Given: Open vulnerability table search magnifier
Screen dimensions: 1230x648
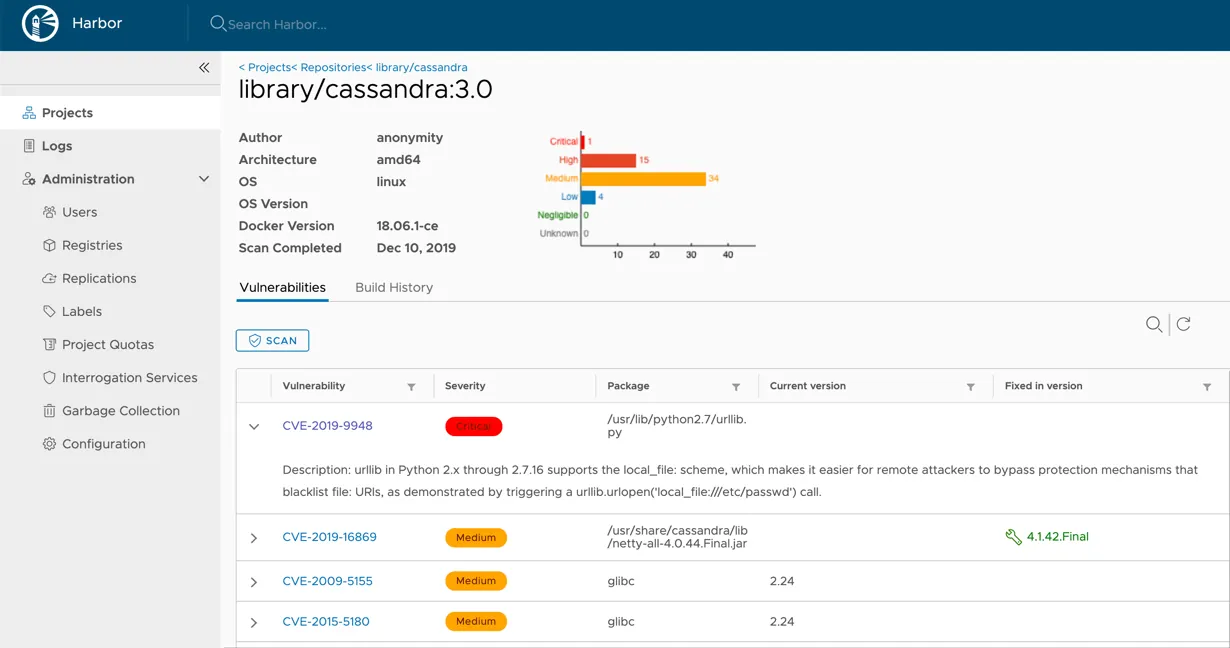Looking at the screenshot, I should [1154, 324].
